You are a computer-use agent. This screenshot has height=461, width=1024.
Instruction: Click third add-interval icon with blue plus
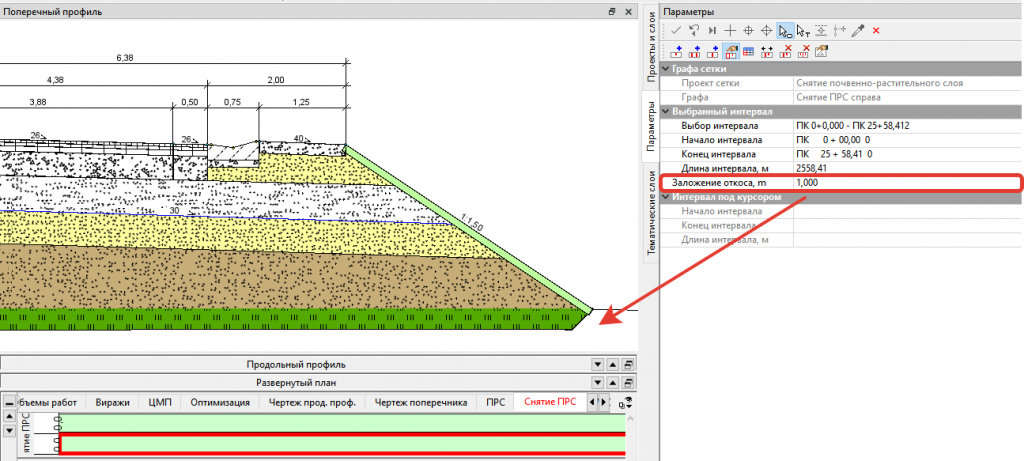712,51
